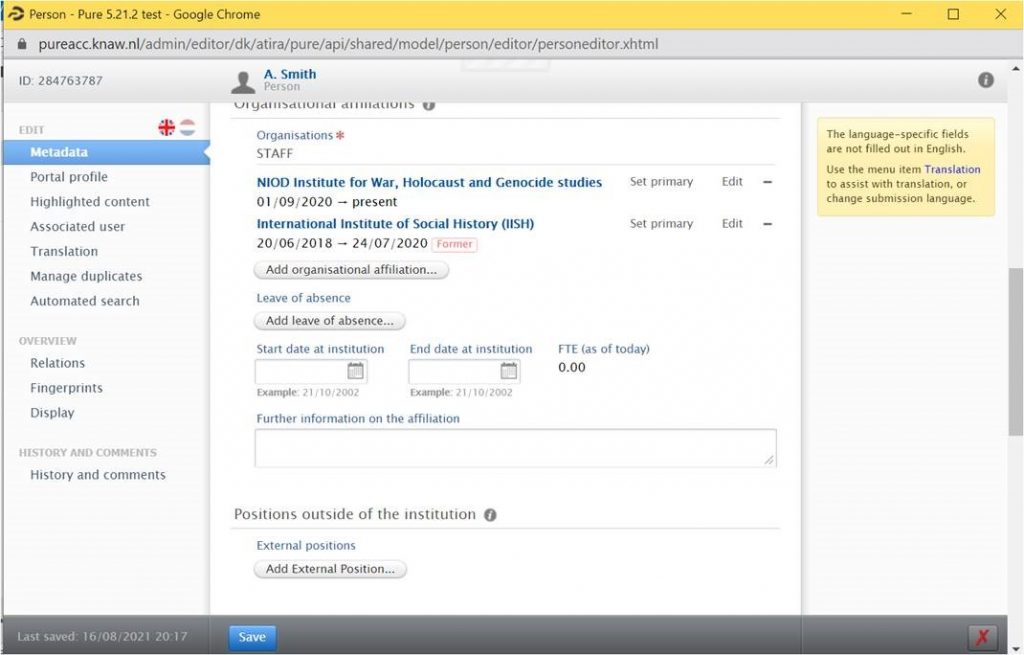Click the info icon in top-right header
The image size is (1024, 655).
(x=985, y=80)
